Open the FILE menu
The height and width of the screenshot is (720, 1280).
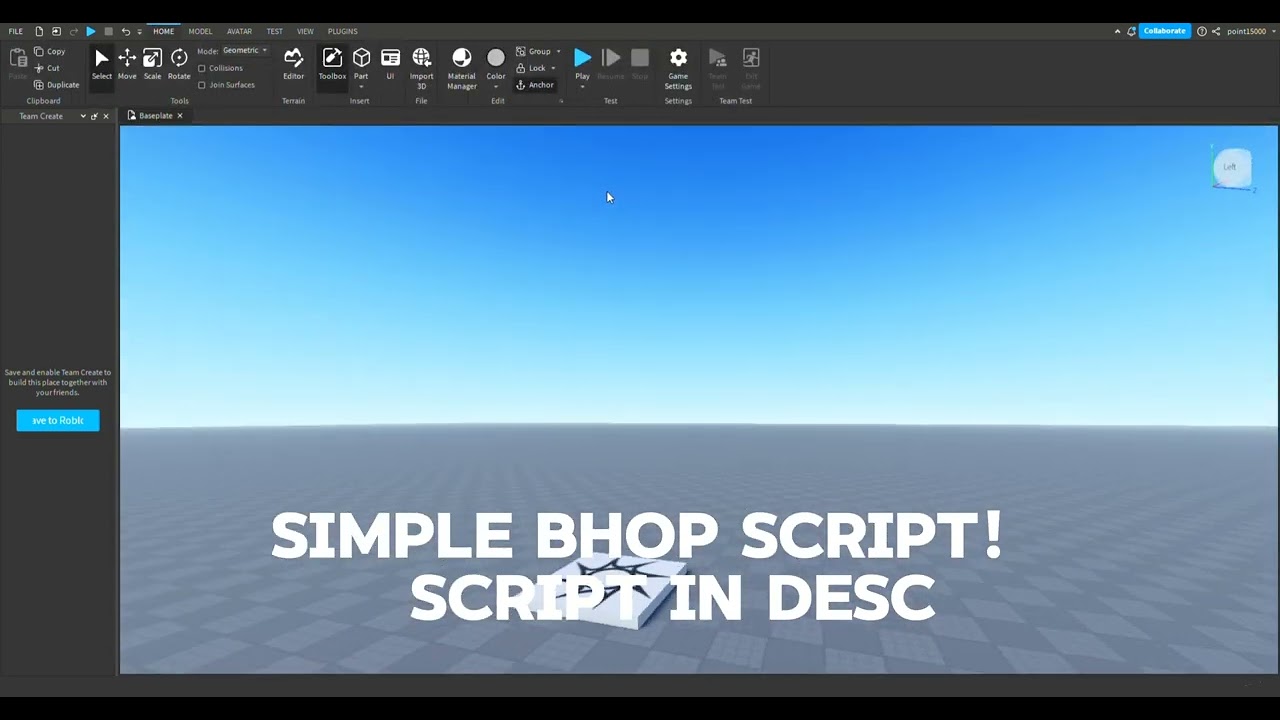pyautogui.click(x=16, y=31)
